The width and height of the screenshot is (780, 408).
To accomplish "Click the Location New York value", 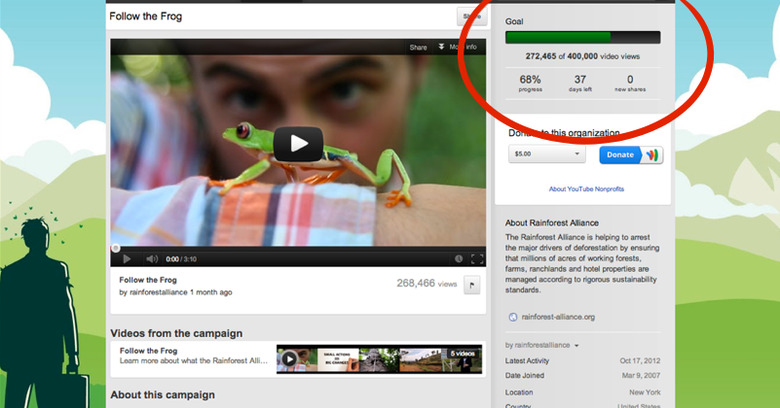I will (645, 393).
